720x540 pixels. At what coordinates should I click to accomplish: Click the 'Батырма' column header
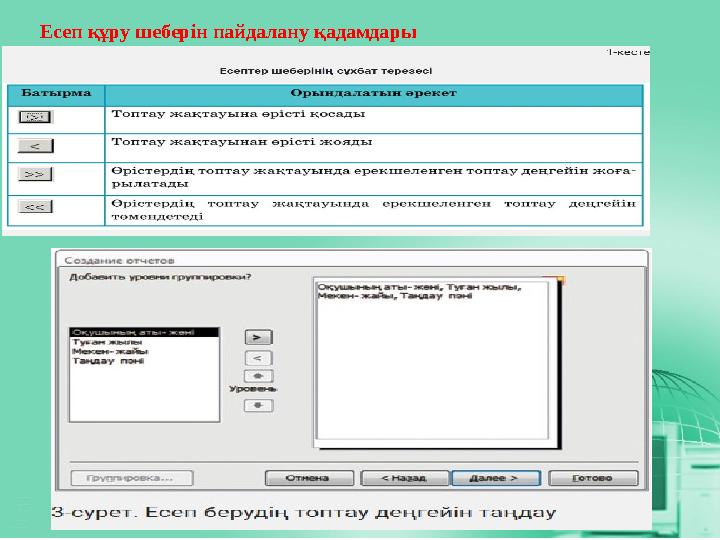pyautogui.click(x=56, y=93)
